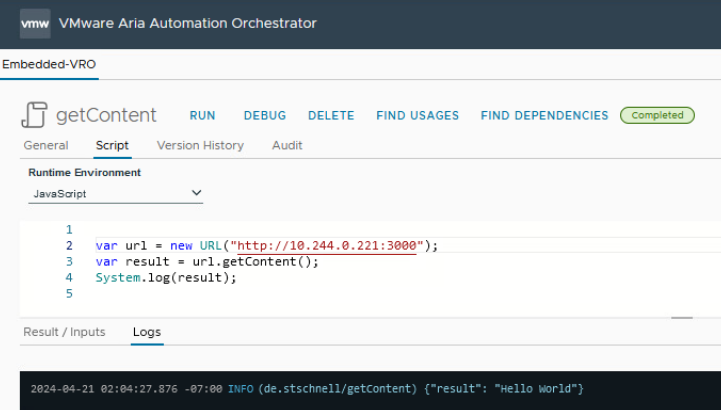Click the Runtime Environment label
The height and width of the screenshot is (410, 721).
coord(85,172)
